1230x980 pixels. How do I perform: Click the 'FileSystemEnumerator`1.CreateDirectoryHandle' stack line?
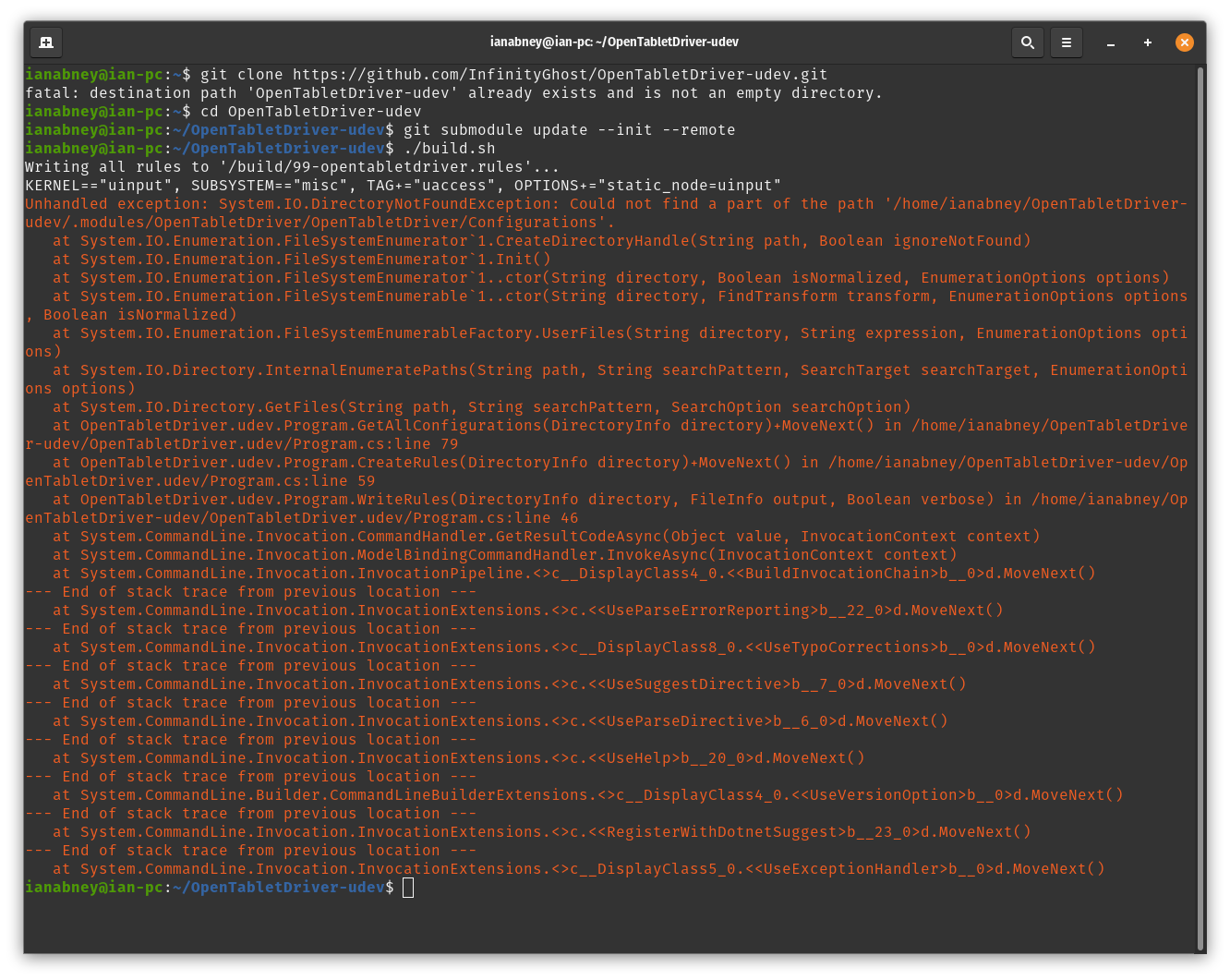point(542,240)
